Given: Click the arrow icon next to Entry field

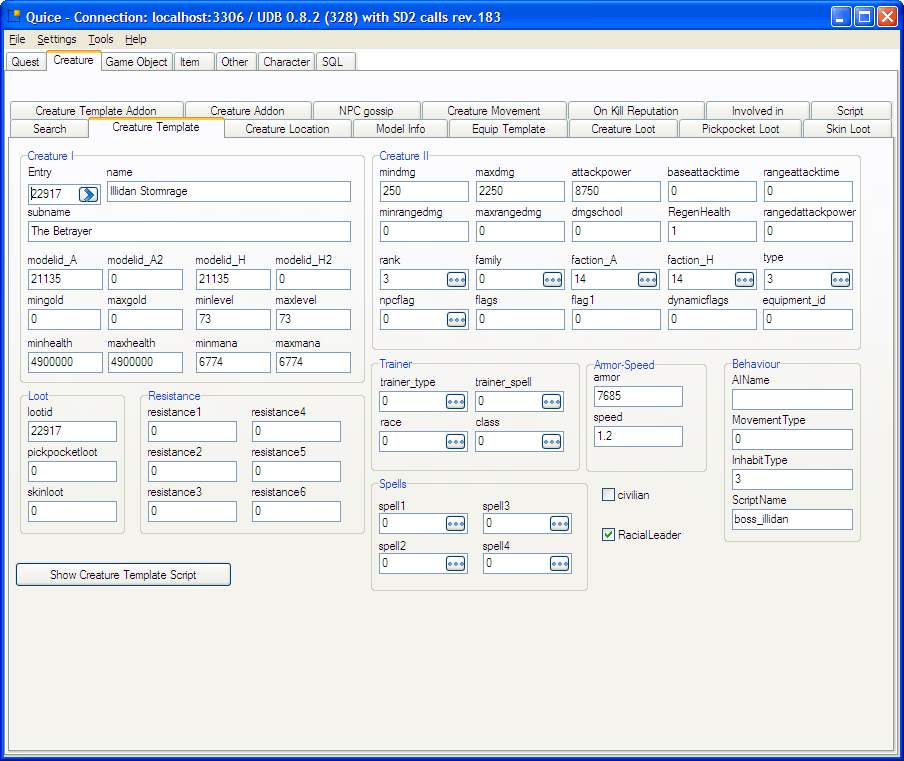Looking at the screenshot, I should tap(88, 194).
